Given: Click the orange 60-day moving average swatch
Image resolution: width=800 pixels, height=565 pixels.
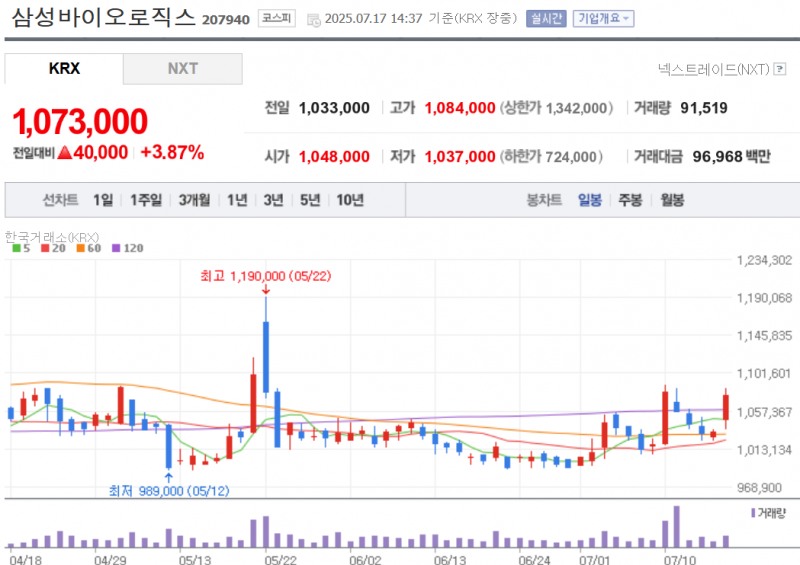Looking at the screenshot, I should 81,249.
